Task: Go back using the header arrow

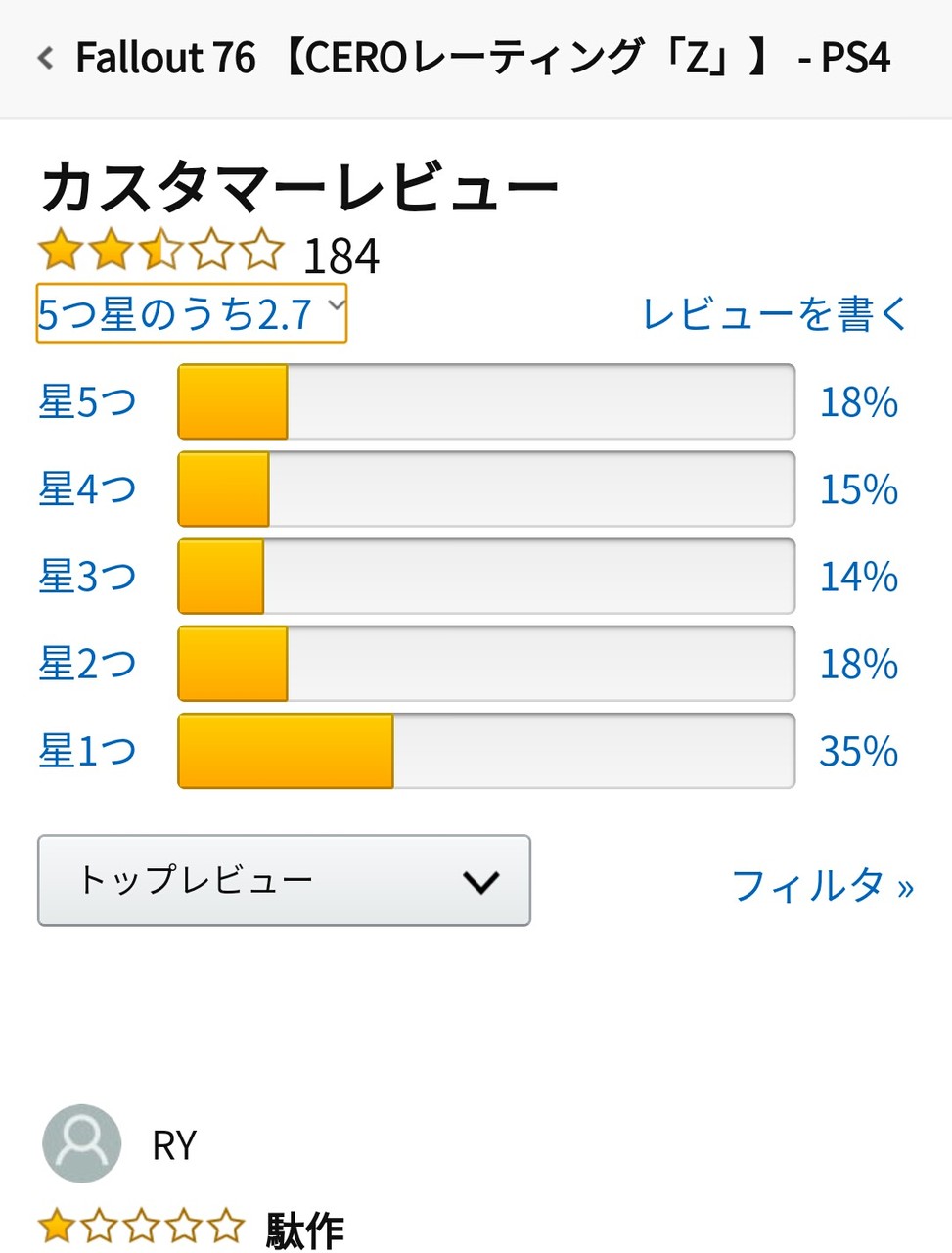Action: [45, 59]
